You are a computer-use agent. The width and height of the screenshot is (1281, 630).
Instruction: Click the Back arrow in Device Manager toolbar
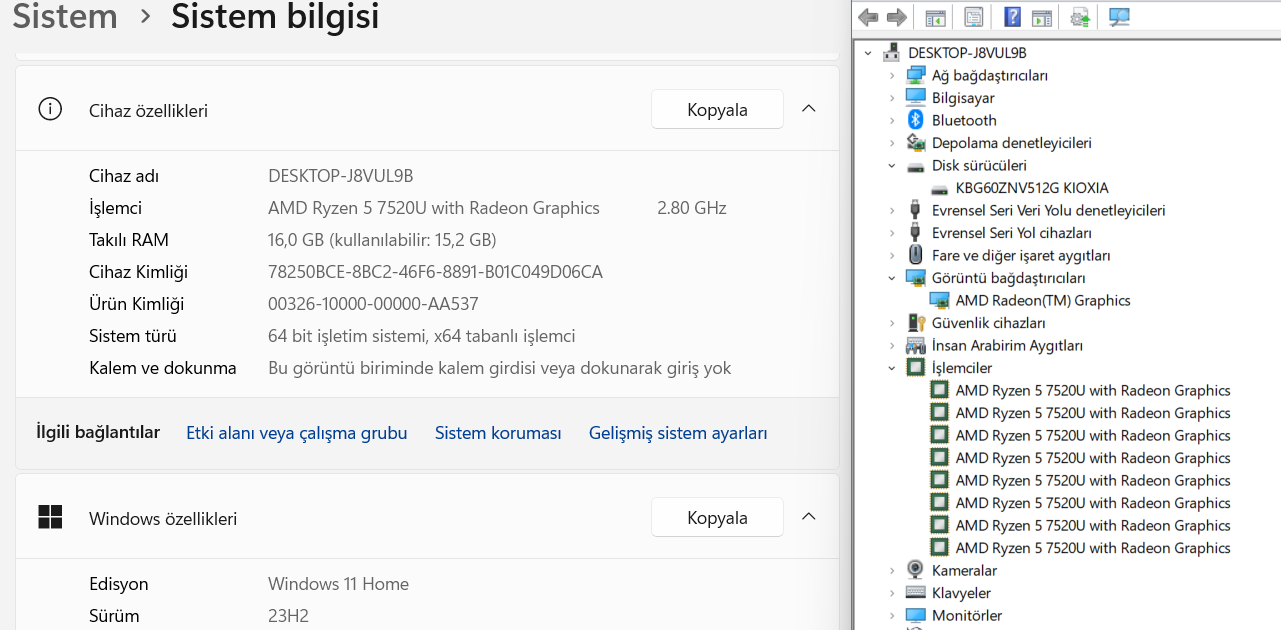click(868, 17)
